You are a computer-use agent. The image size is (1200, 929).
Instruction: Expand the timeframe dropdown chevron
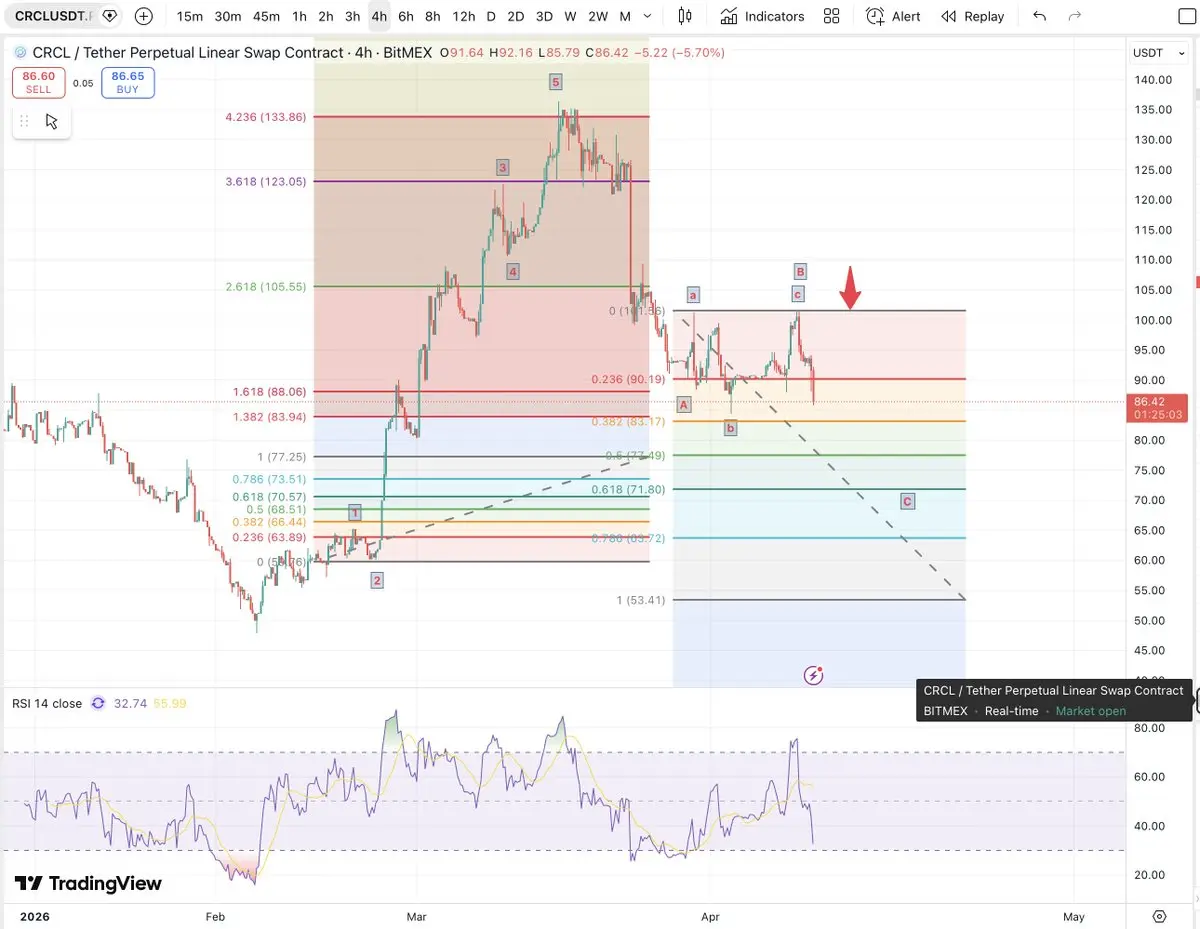pos(648,16)
